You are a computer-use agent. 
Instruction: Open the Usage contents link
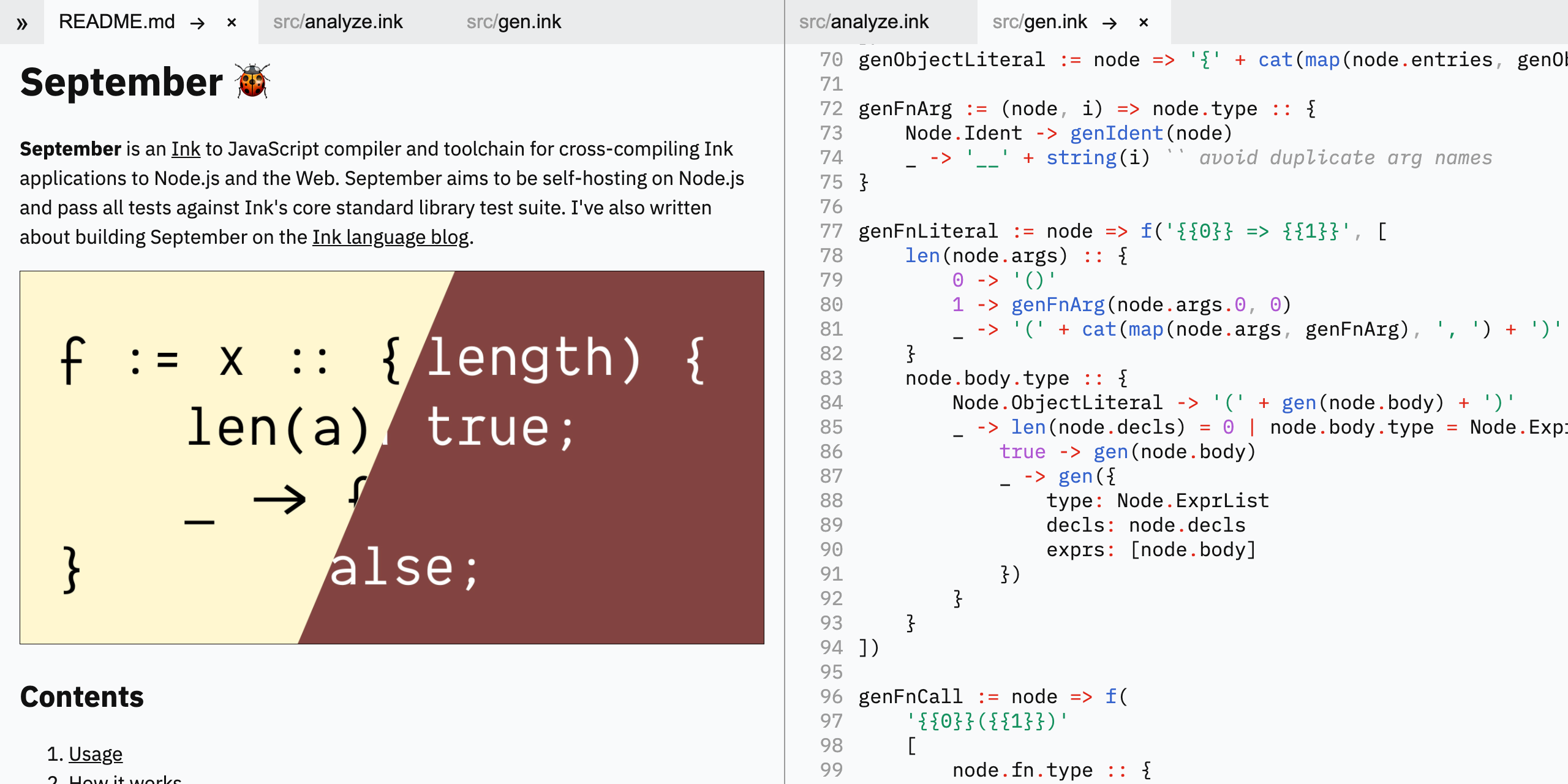[x=96, y=754]
